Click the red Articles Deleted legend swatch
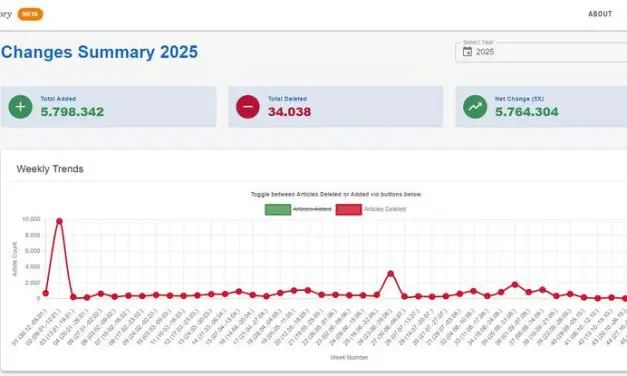 click(x=349, y=210)
